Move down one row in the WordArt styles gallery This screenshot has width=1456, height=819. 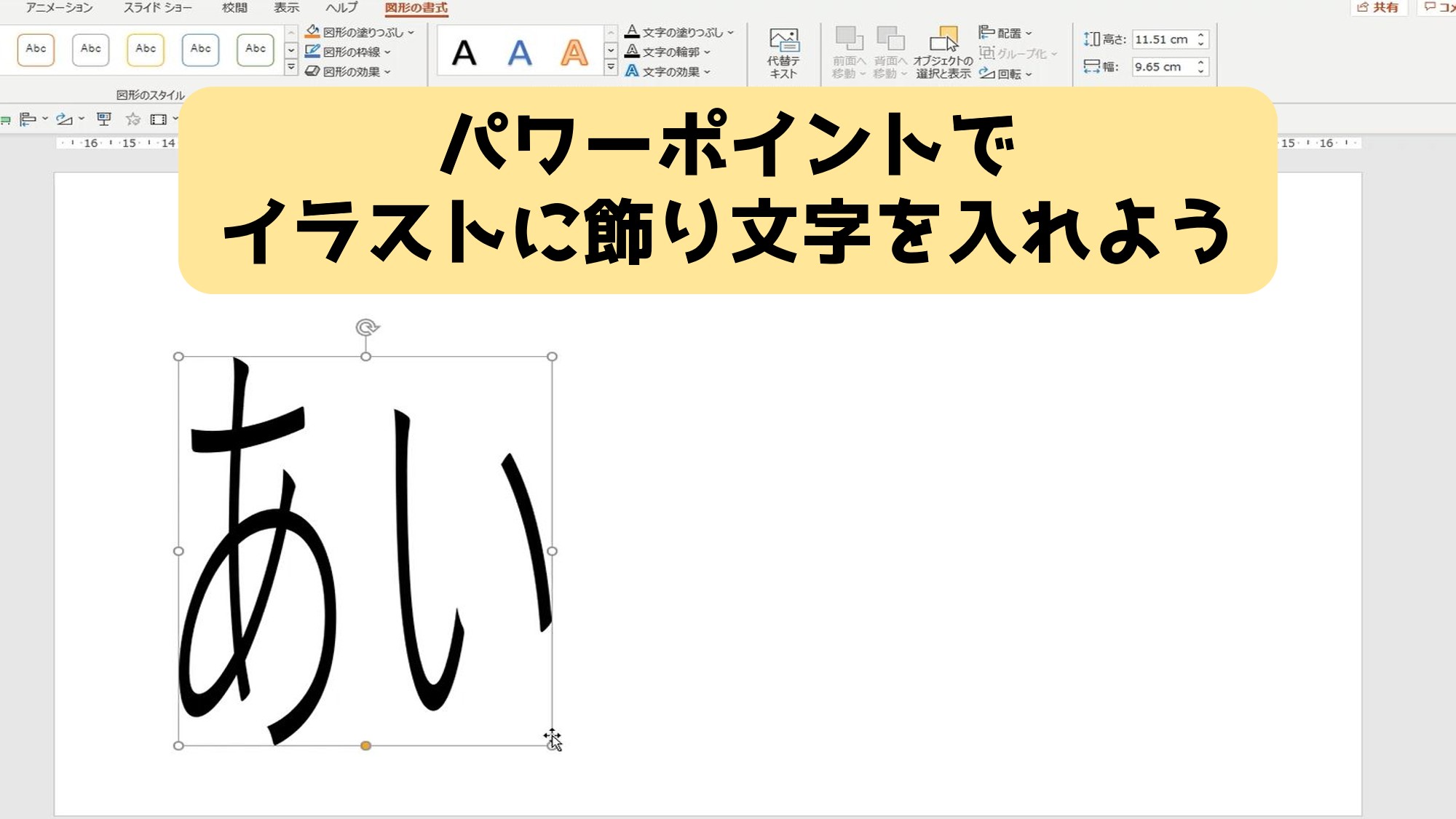coord(611,50)
